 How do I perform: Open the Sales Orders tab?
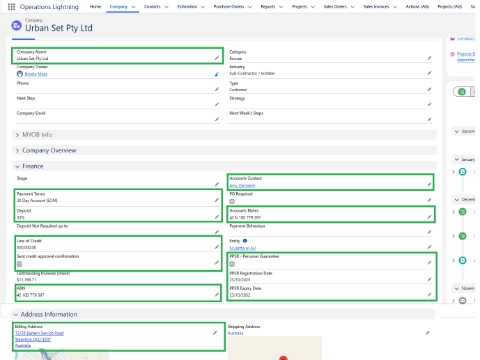[335, 7]
